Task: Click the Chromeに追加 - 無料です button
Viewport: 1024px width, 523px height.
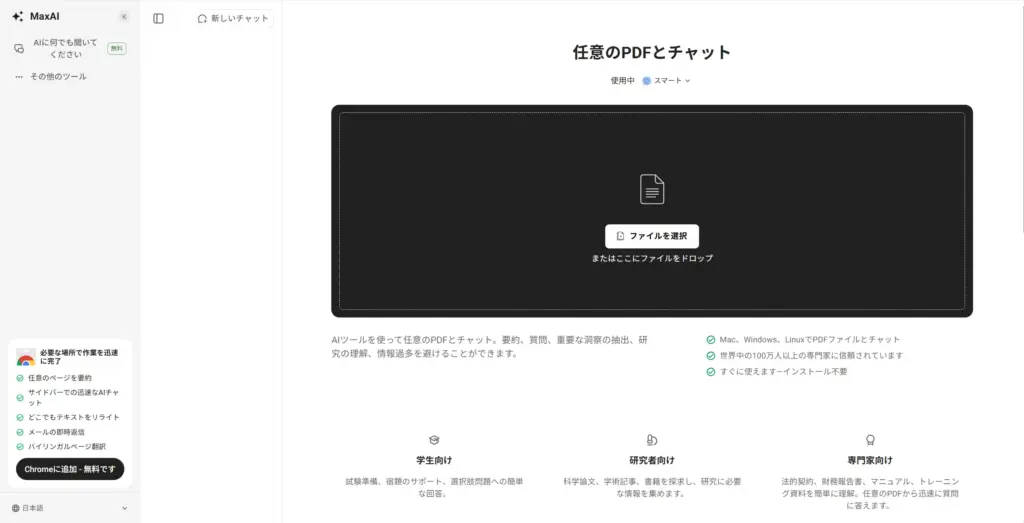Action: (70, 469)
